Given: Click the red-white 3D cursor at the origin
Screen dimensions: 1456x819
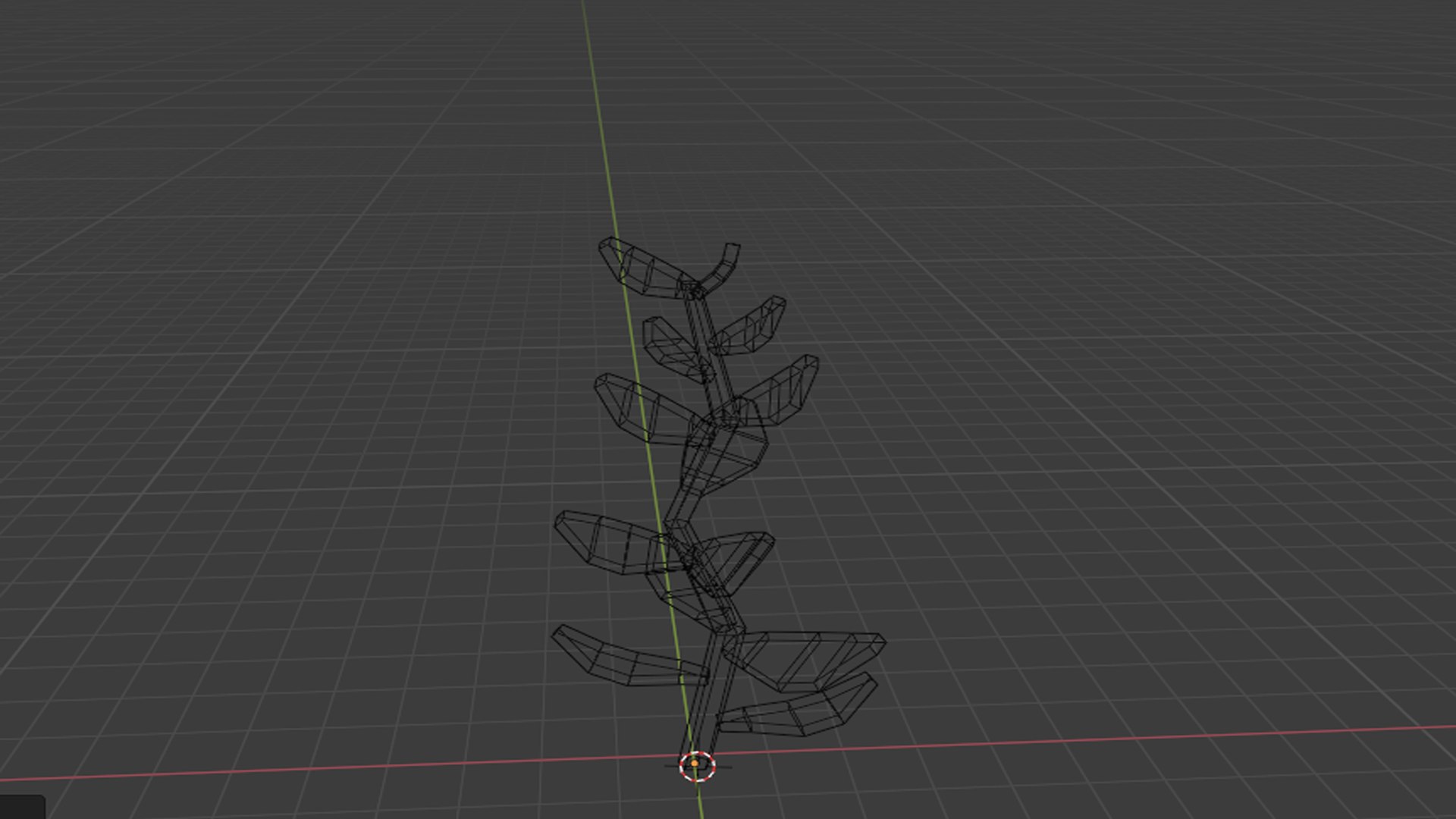Looking at the screenshot, I should point(697,766).
